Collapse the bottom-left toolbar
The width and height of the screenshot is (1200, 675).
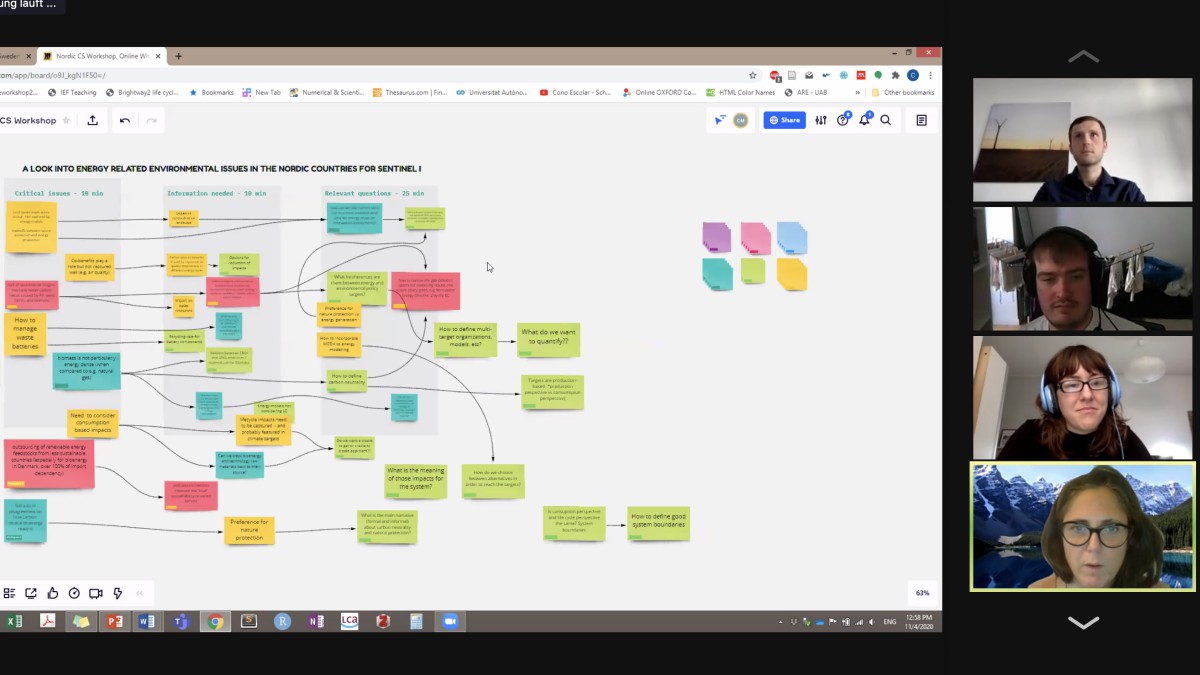[x=140, y=593]
